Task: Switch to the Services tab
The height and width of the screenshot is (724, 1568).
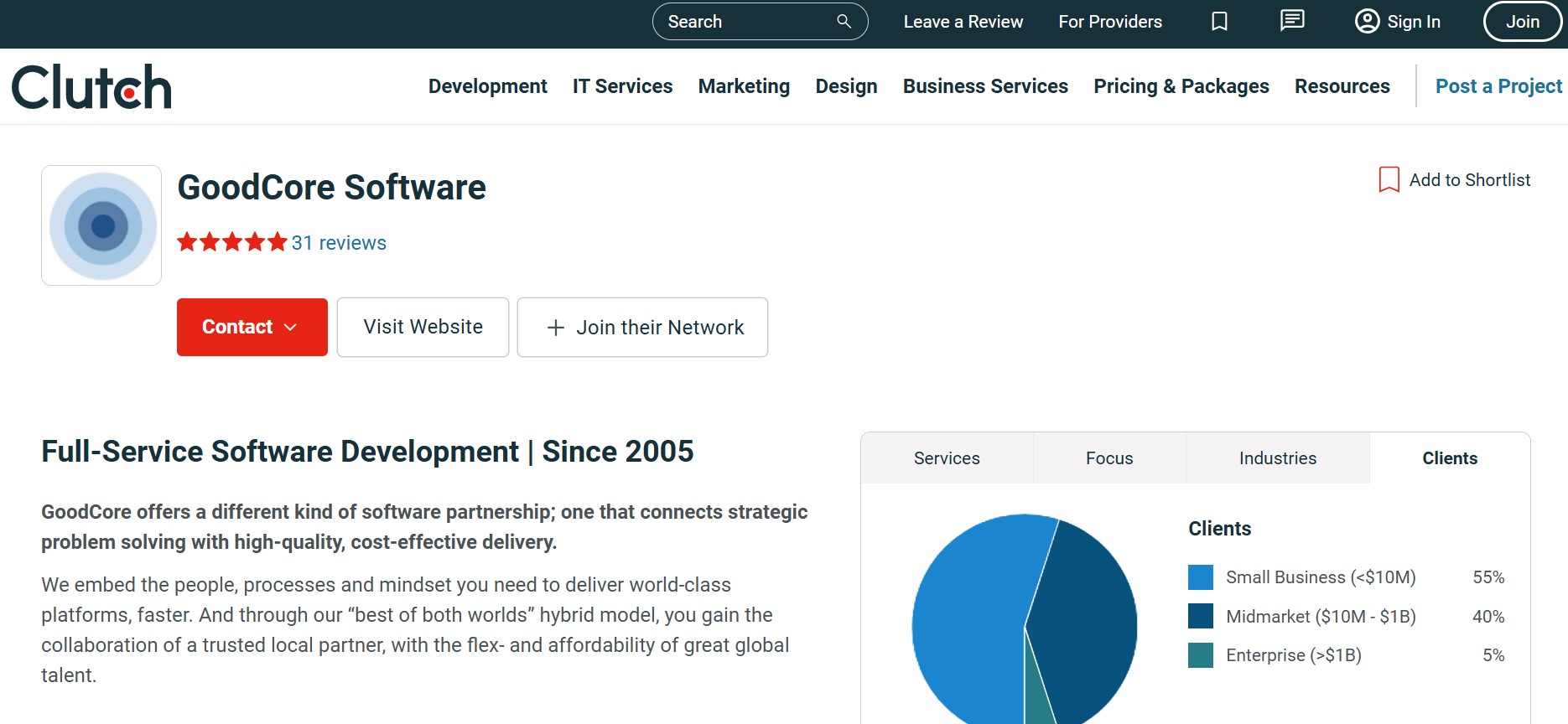Action: pyautogui.click(x=946, y=458)
